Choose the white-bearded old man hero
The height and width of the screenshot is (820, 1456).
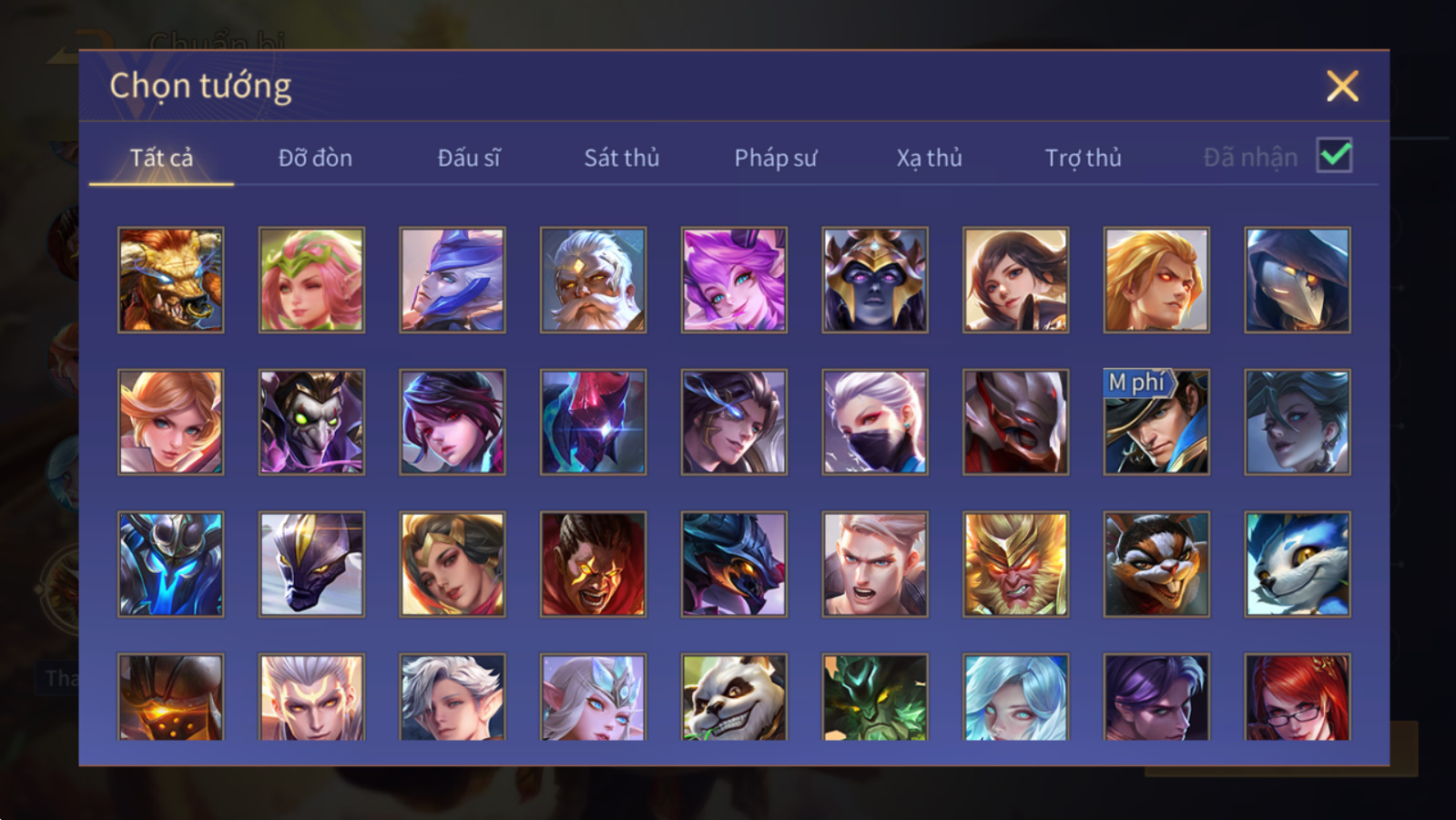point(593,280)
